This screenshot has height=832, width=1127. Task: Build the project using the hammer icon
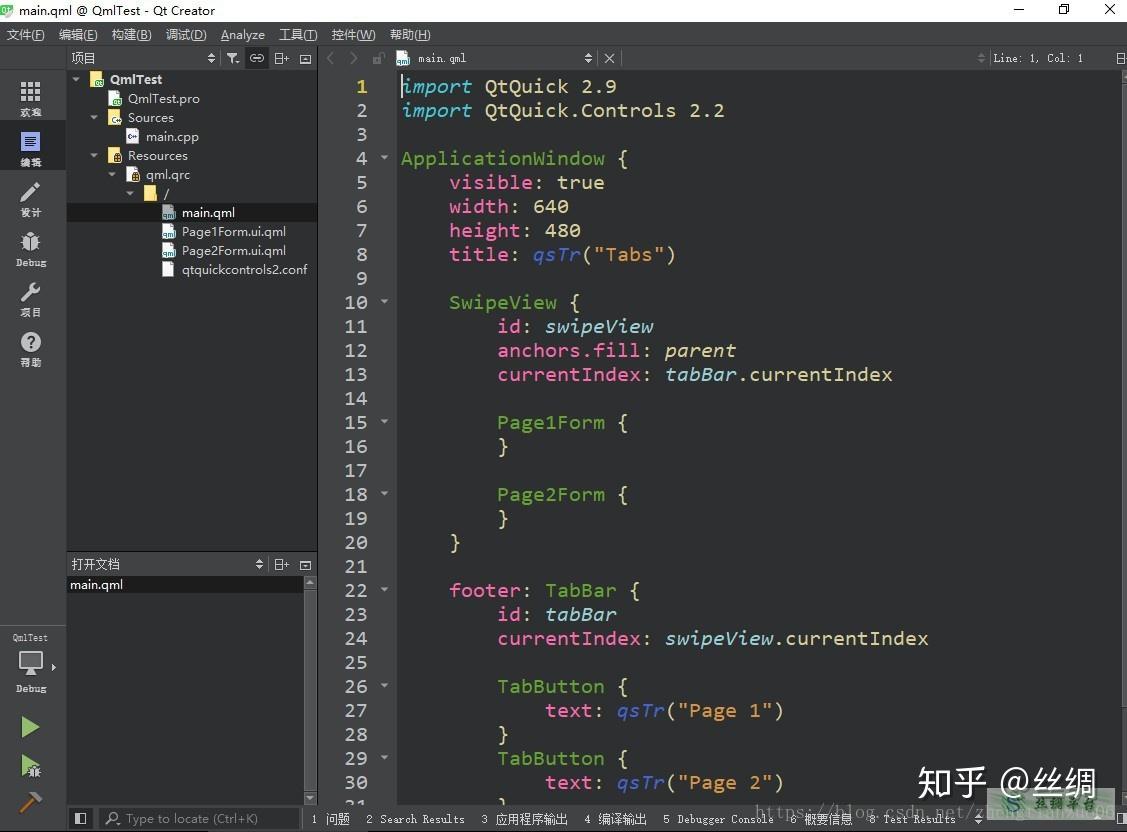pyautogui.click(x=31, y=802)
